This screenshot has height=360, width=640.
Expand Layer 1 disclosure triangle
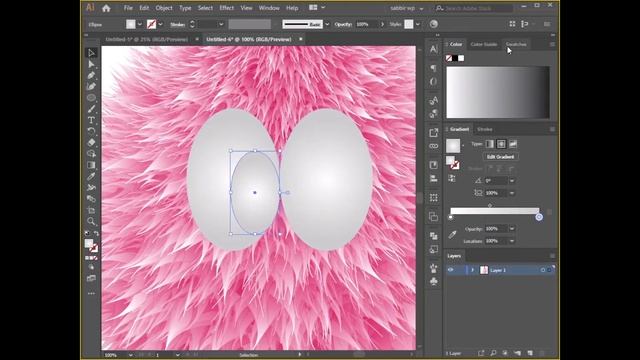[473, 270]
